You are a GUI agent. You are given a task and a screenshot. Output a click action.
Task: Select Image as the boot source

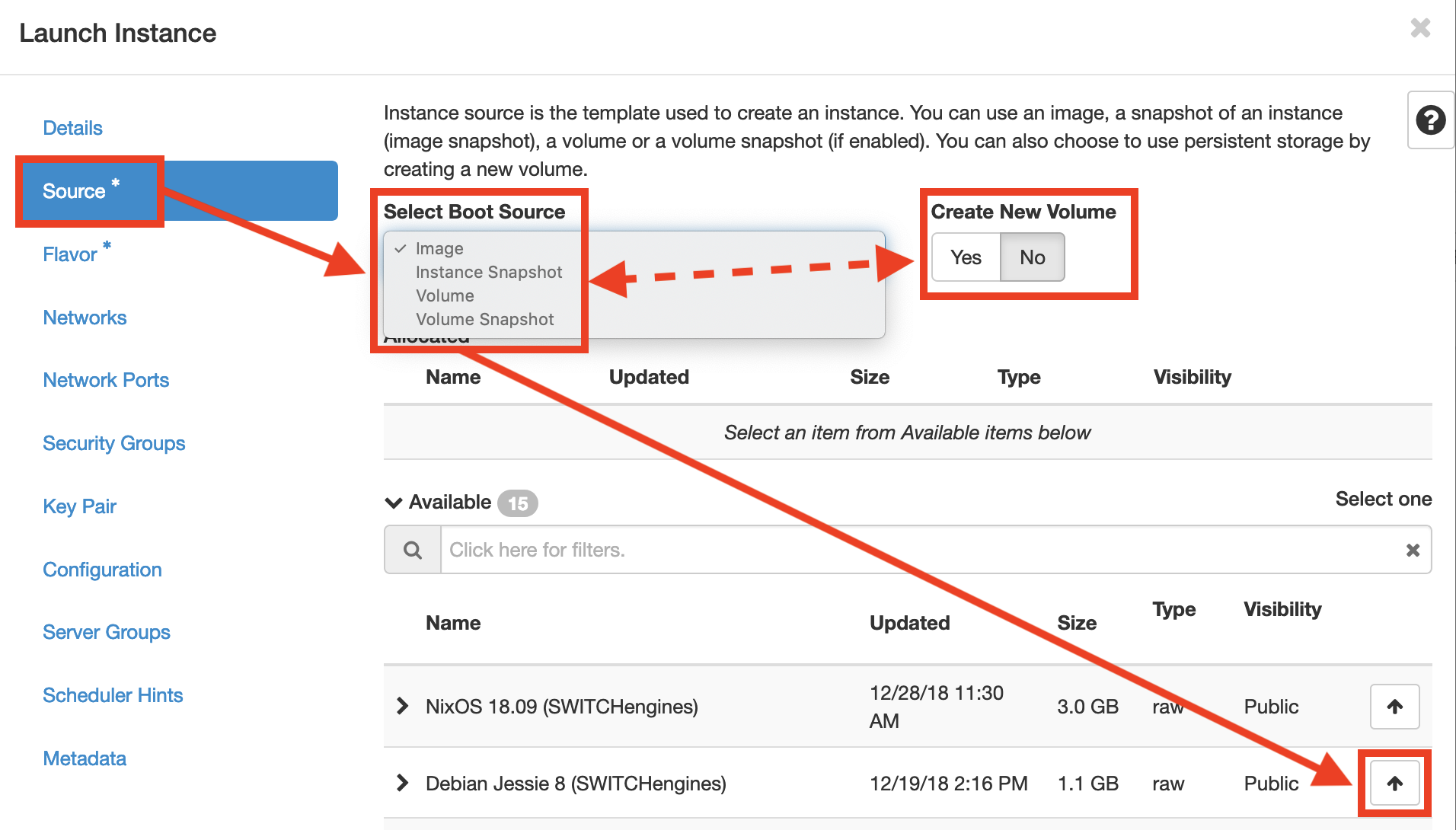click(x=439, y=247)
